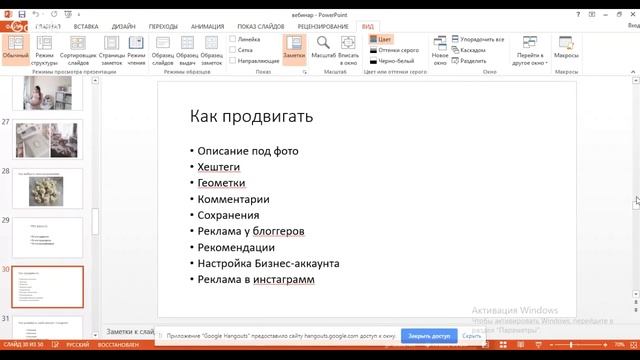Click Скрыть link in sharing bar

(x=471, y=336)
